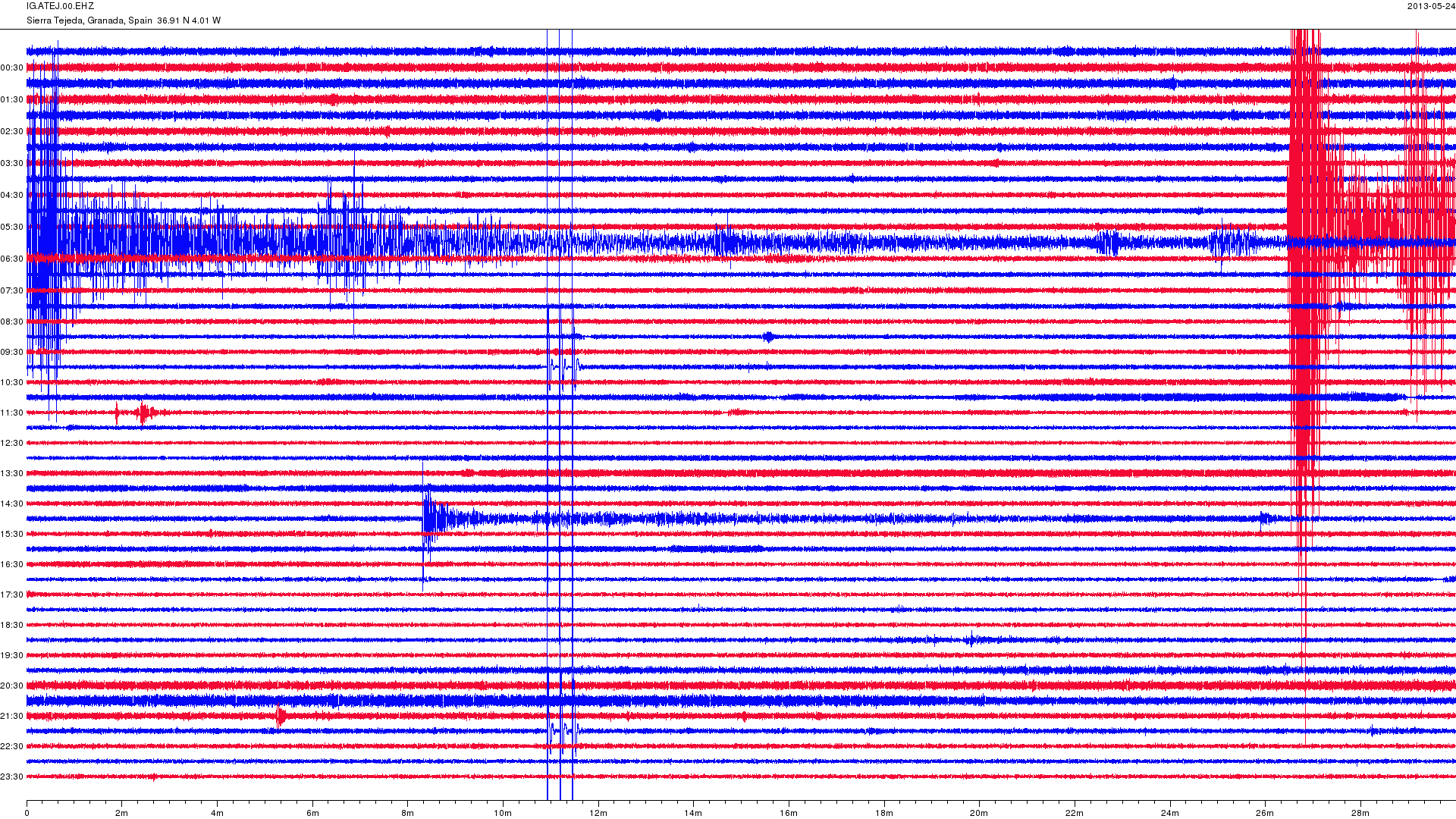Select the 20:30 time label
The width and height of the screenshot is (1456, 819).
tap(12, 686)
